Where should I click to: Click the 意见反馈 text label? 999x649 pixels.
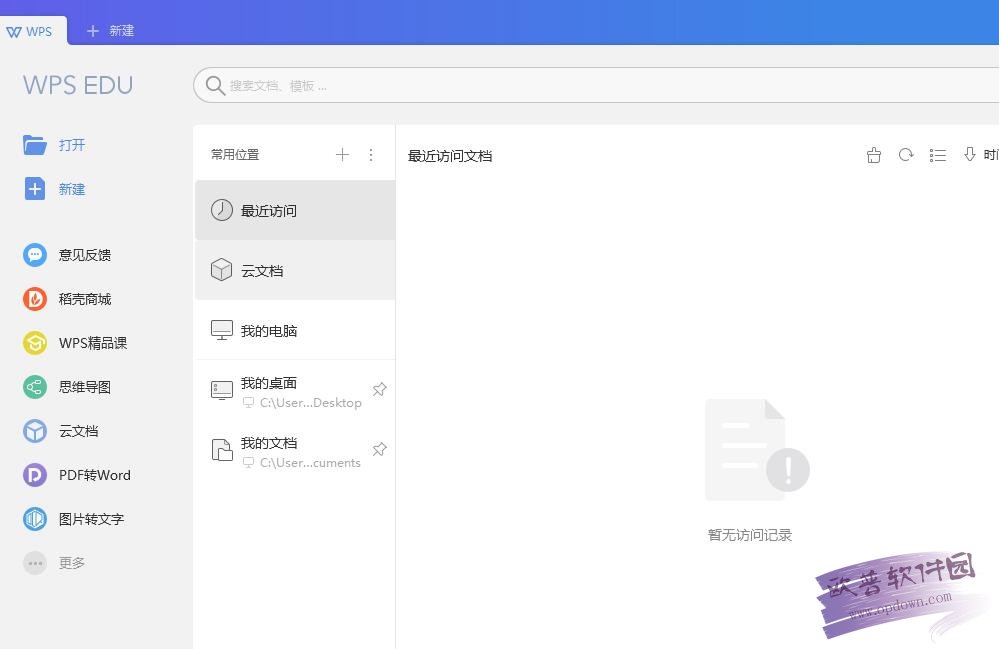click(x=85, y=255)
